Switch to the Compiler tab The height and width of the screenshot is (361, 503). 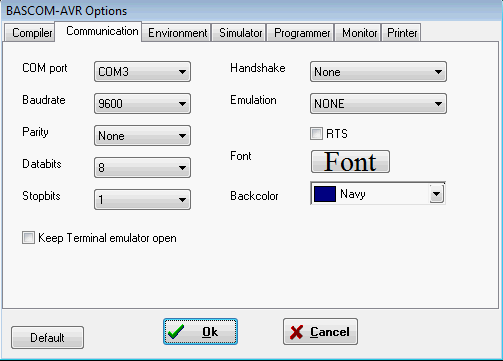tap(30, 33)
